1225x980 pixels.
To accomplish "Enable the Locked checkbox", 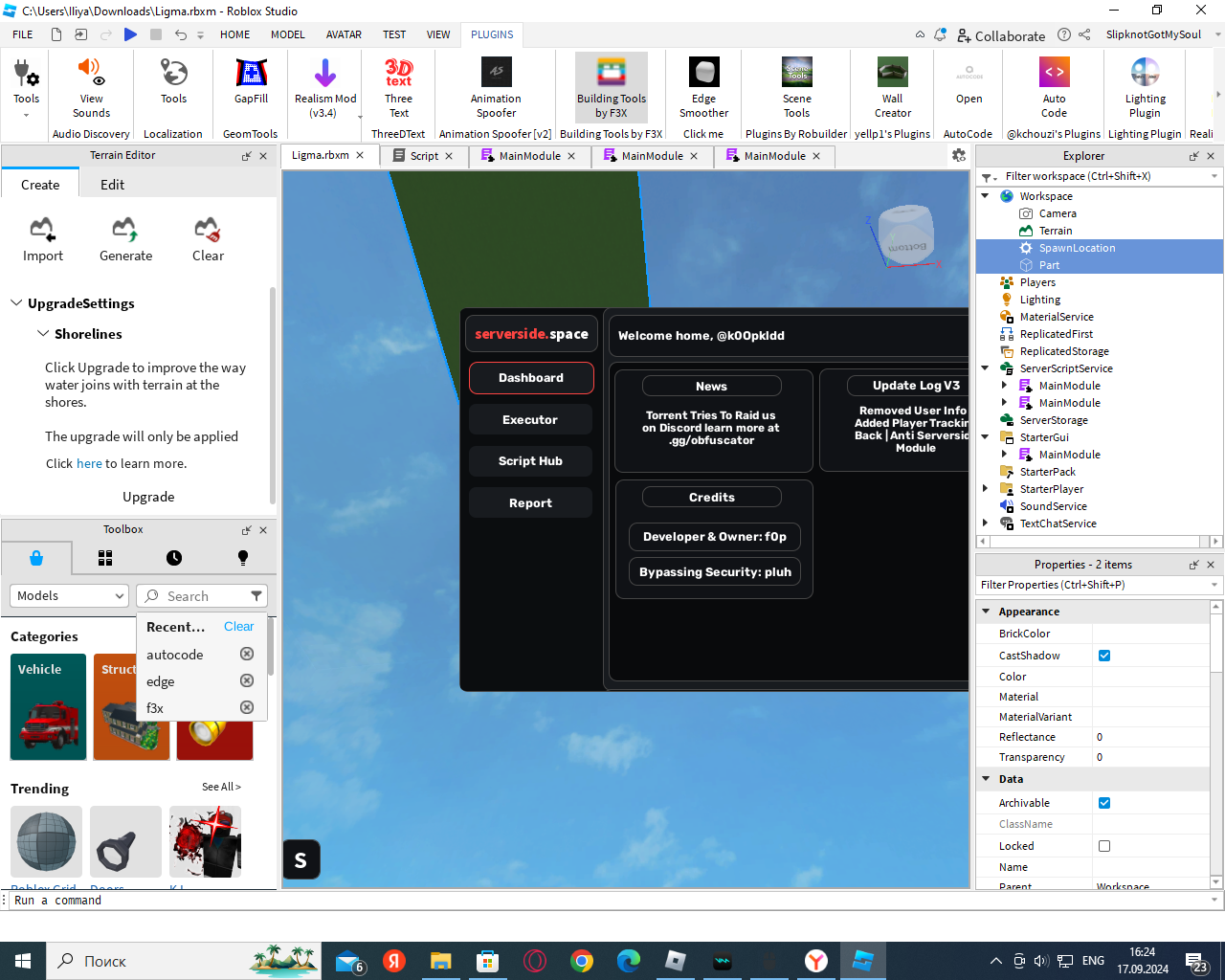I will point(1104,846).
